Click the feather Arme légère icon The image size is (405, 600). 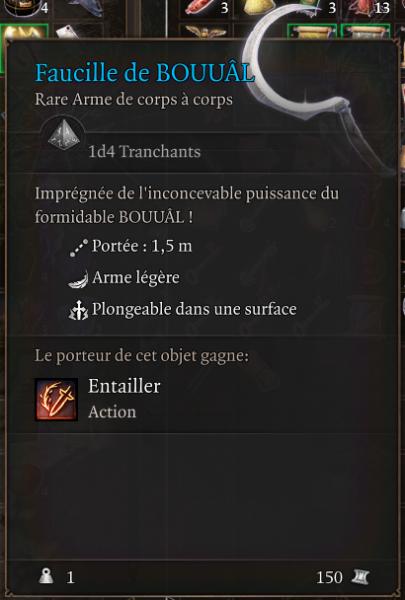click(x=78, y=278)
